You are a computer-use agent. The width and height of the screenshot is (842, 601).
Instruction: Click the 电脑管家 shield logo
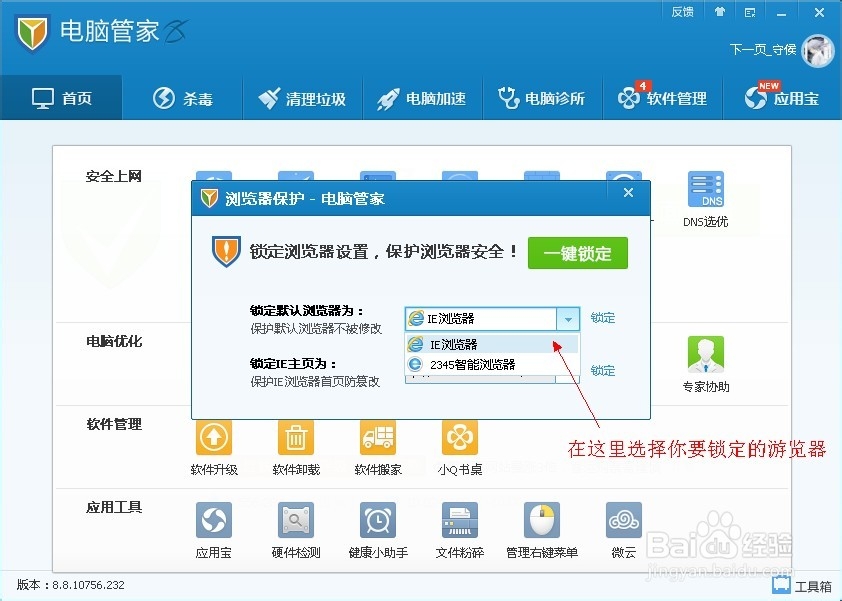32,32
